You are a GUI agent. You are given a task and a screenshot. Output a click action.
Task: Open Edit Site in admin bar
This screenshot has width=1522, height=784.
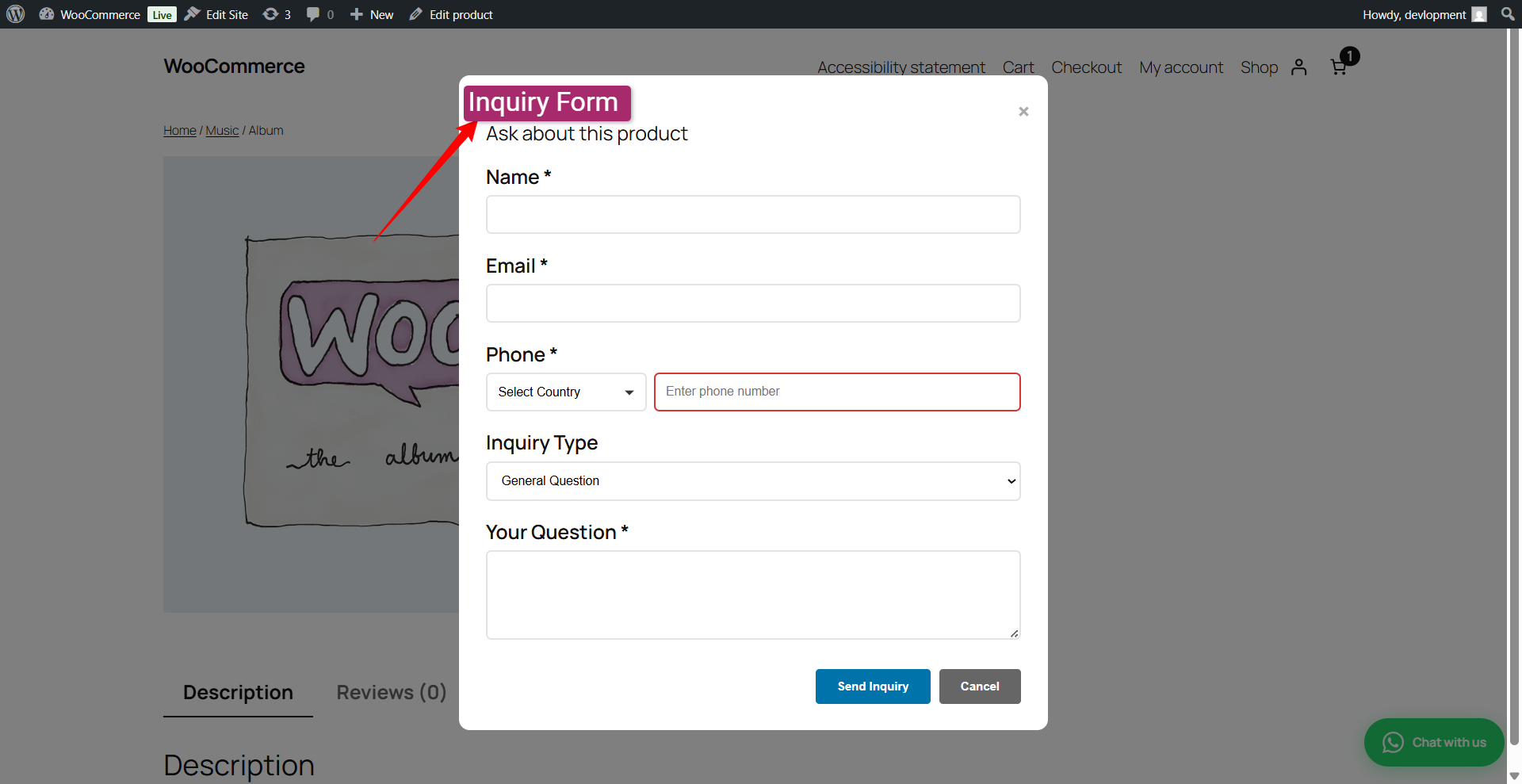[216, 14]
